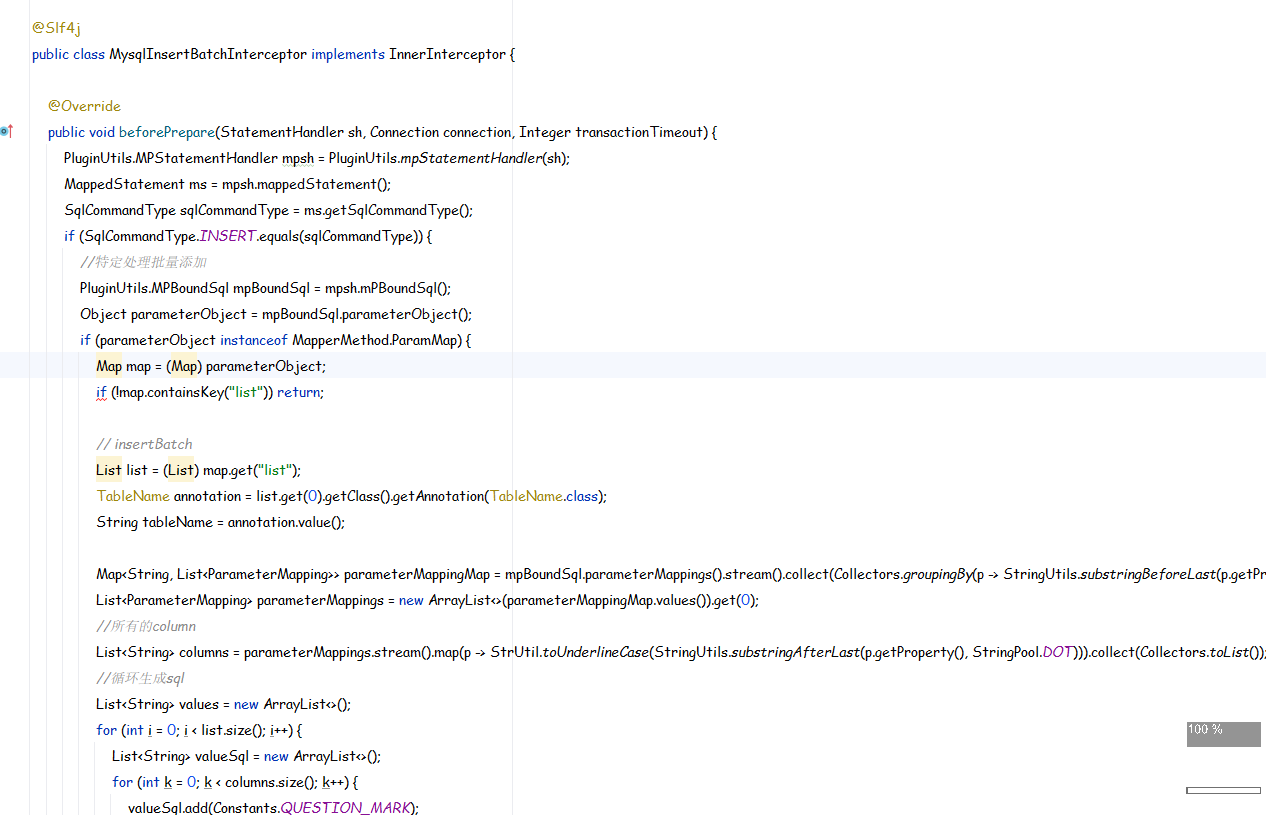Select the MysqlInsertBatchInterceptor class name
The width and height of the screenshot is (1266, 815).
tap(207, 54)
